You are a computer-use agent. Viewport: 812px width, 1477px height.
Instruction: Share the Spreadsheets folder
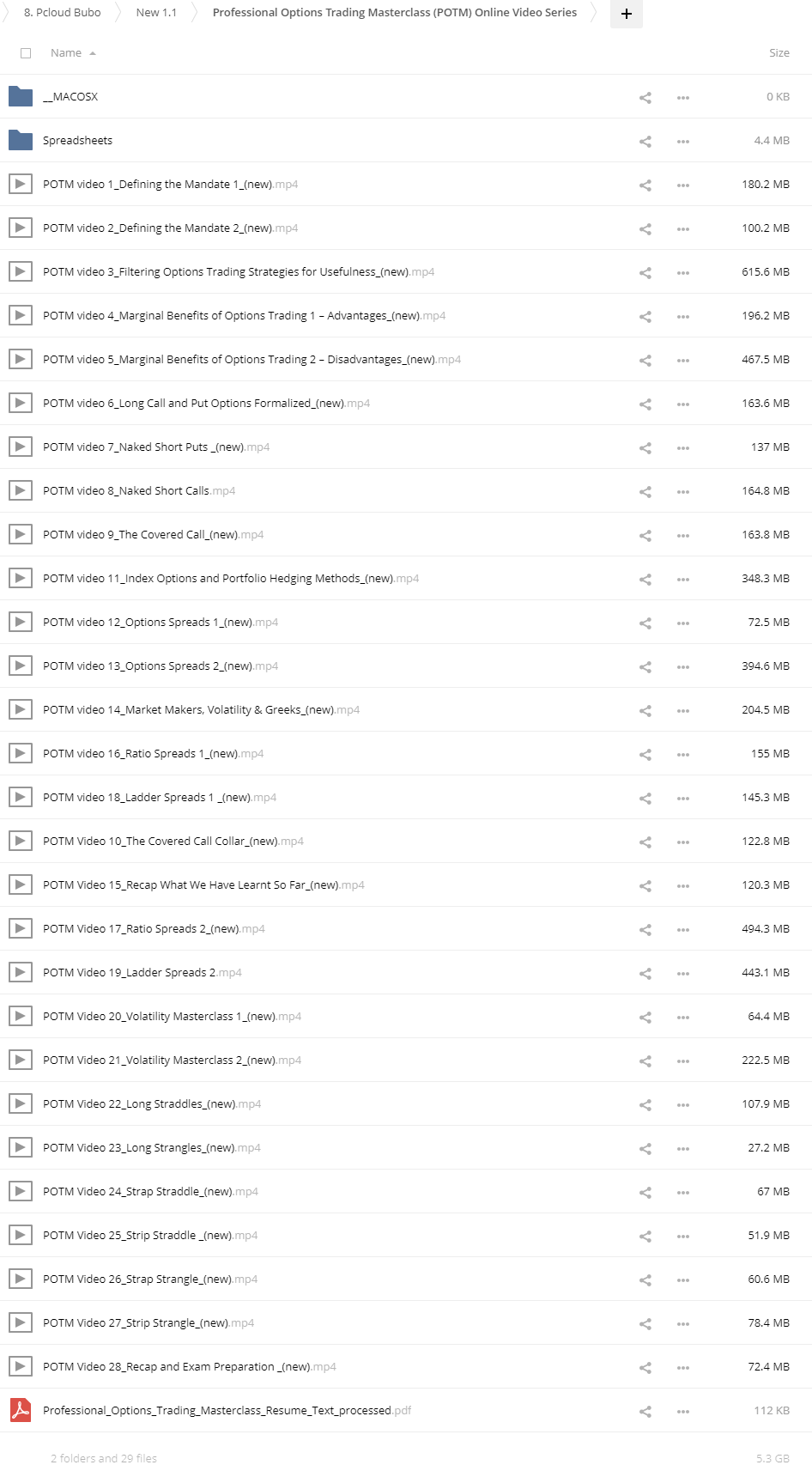pos(645,142)
